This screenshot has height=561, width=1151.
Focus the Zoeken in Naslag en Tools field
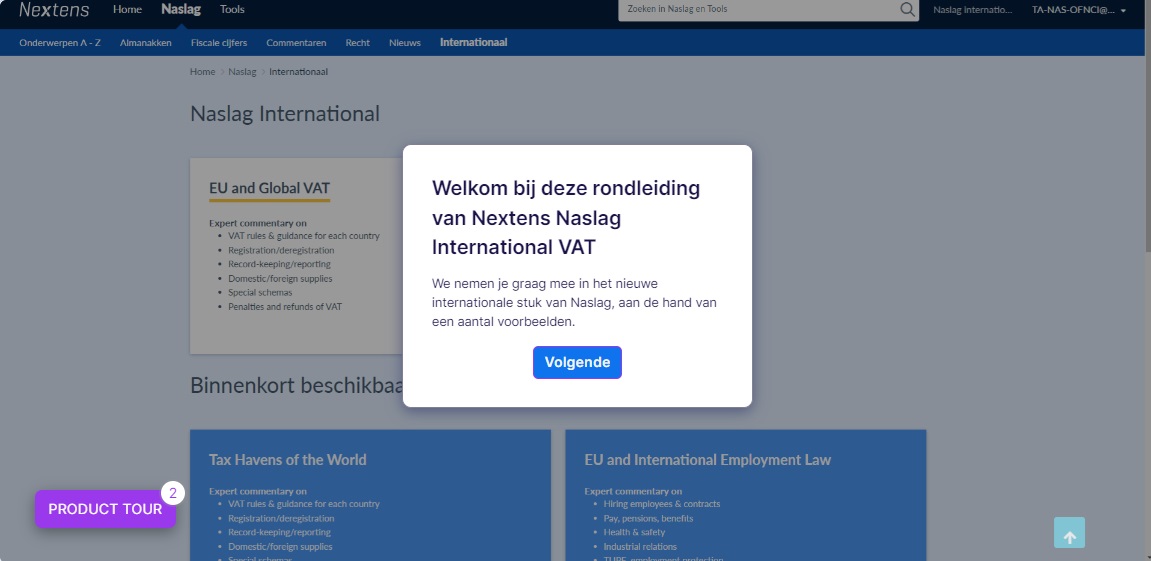click(758, 10)
